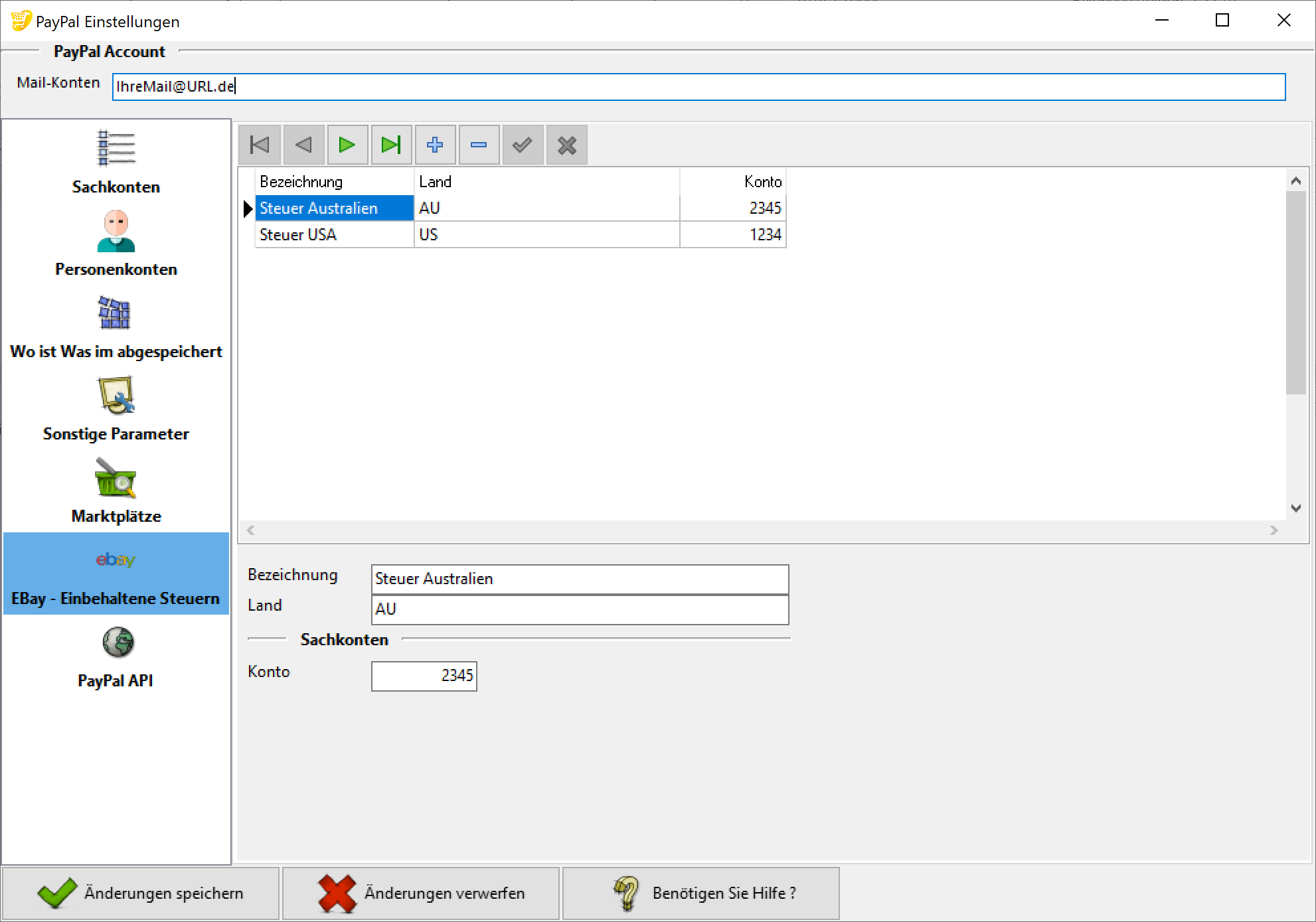Viewport: 1316px width, 922px height.
Task: Open Sachkonten settings section
Action: click(116, 163)
